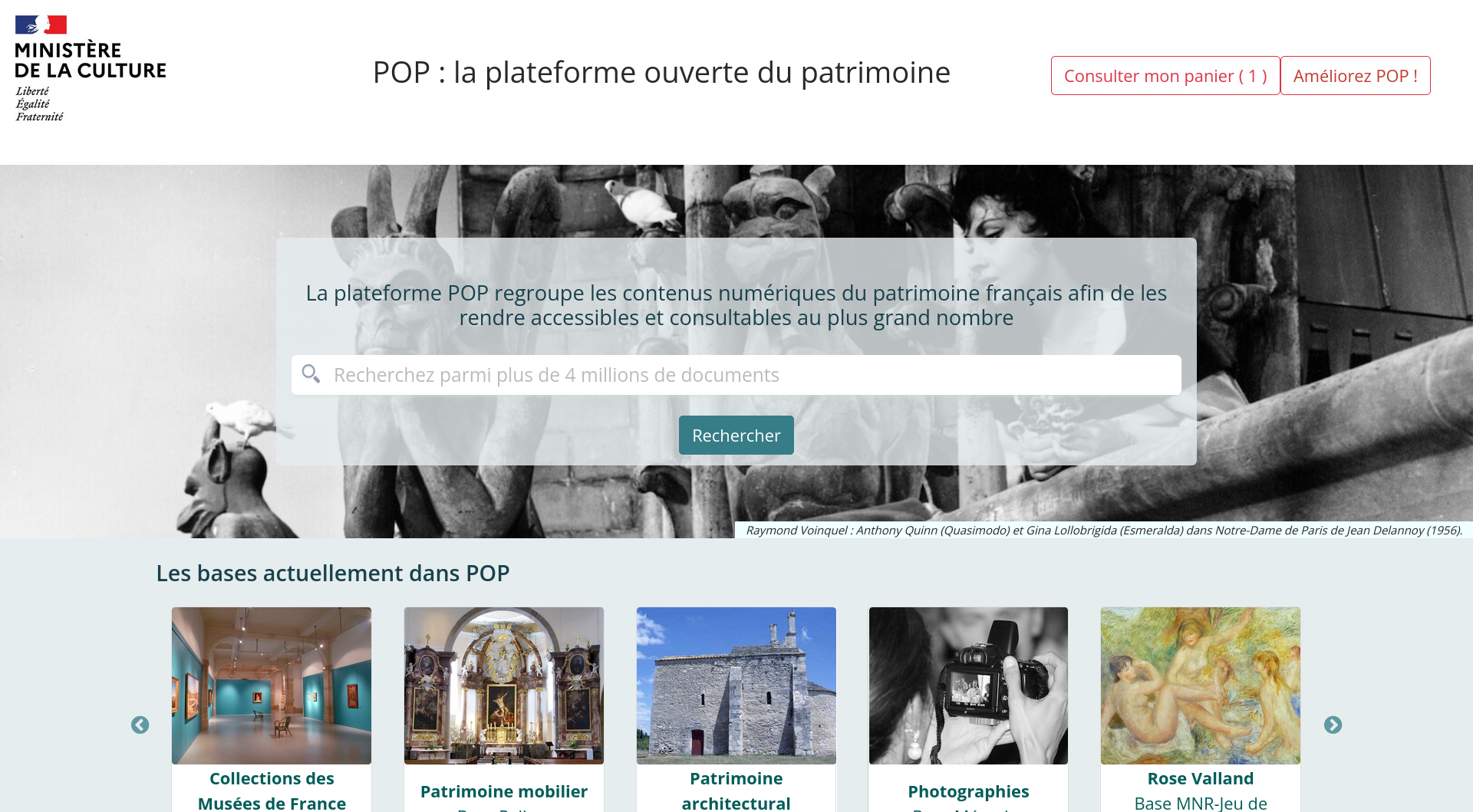Image resolution: width=1473 pixels, height=812 pixels.
Task: Follow Patrimoine mobilier title link
Action: (x=504, y=791)
